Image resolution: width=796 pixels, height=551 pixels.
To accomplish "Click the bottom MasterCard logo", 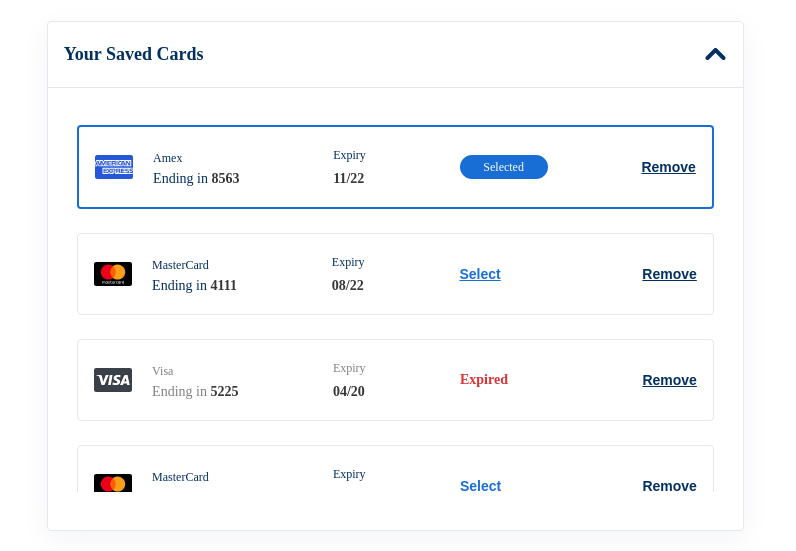I will pyautogui.click(x=113, y=482).
